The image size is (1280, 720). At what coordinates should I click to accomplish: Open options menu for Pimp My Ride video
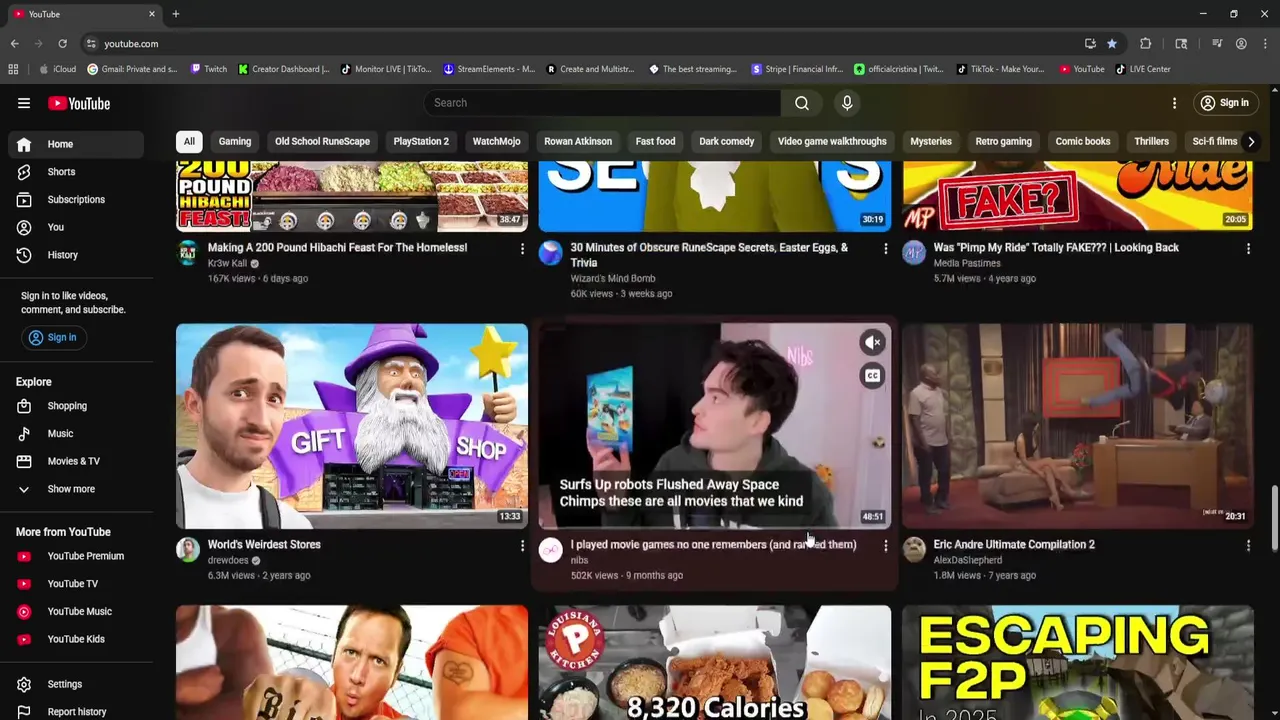click(1248, 248)
